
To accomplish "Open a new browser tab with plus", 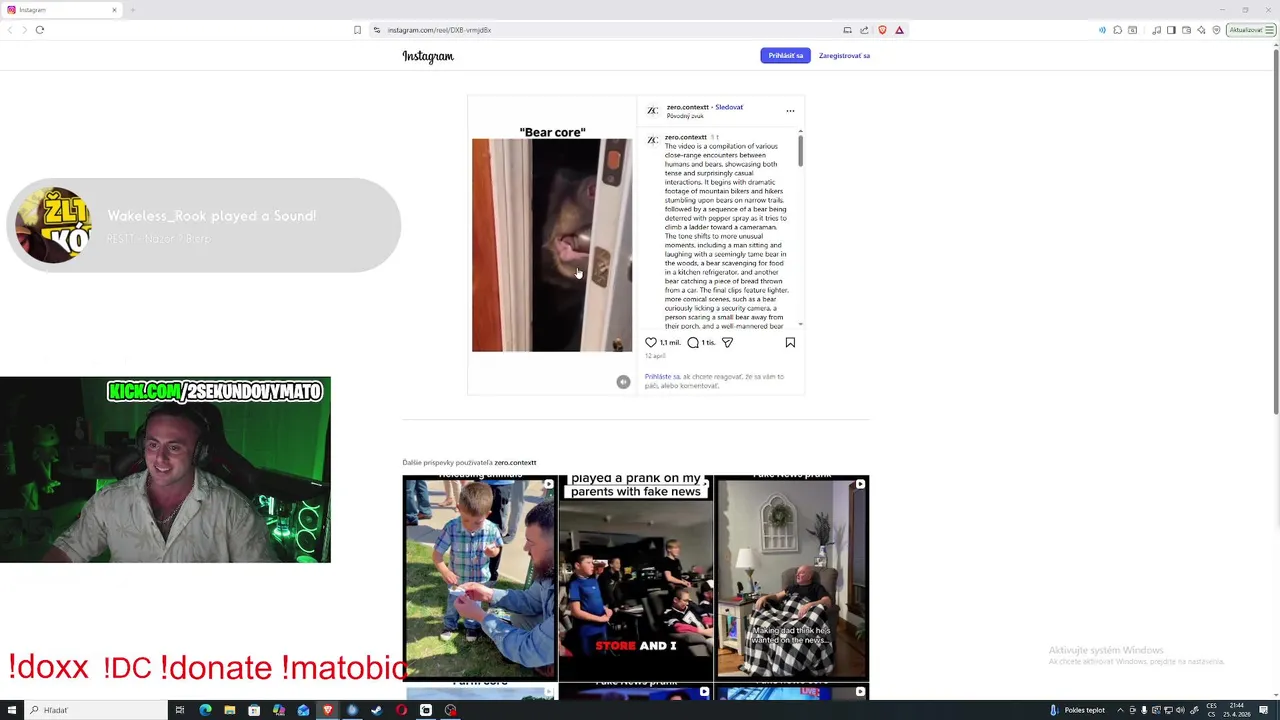I will 132,10.
